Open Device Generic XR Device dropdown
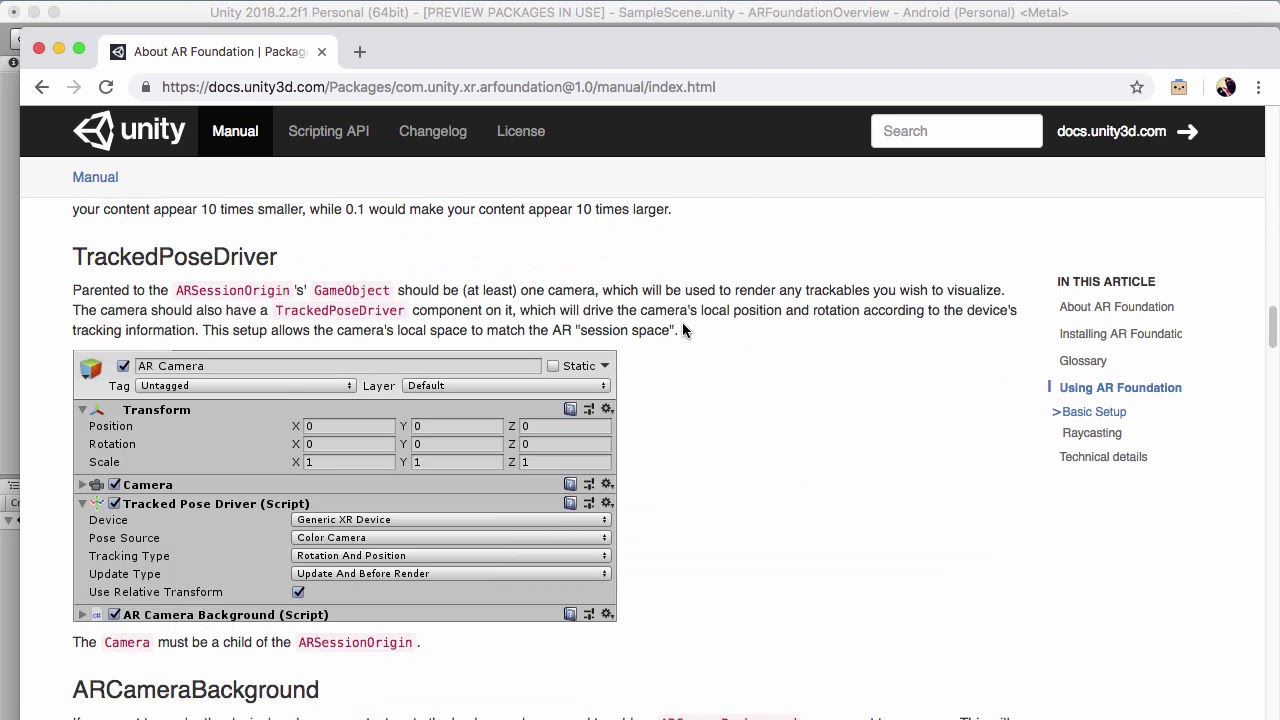The image size is (1280, 720). point(451,520)
